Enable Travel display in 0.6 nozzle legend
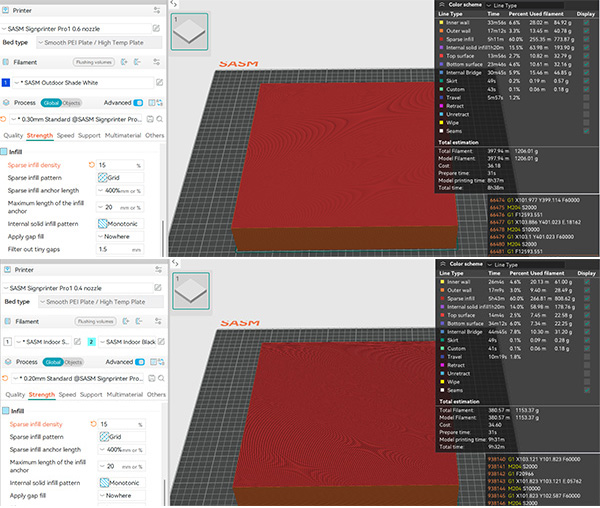 586,98
